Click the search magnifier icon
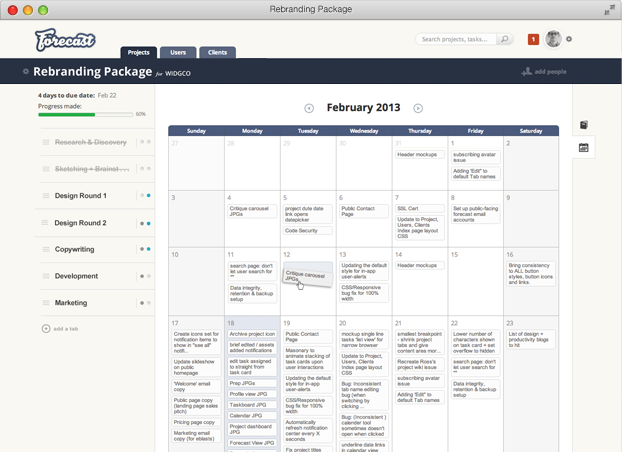This screenshot has height=452, width=622. point(505,39)
